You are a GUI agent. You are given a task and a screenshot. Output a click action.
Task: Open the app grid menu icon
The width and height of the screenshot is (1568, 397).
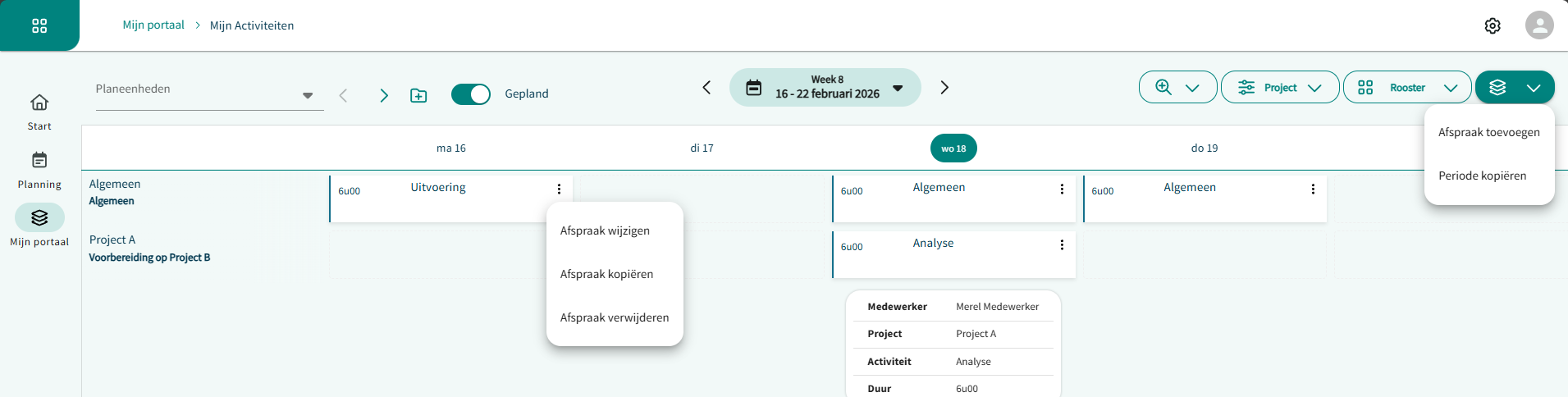39,26
